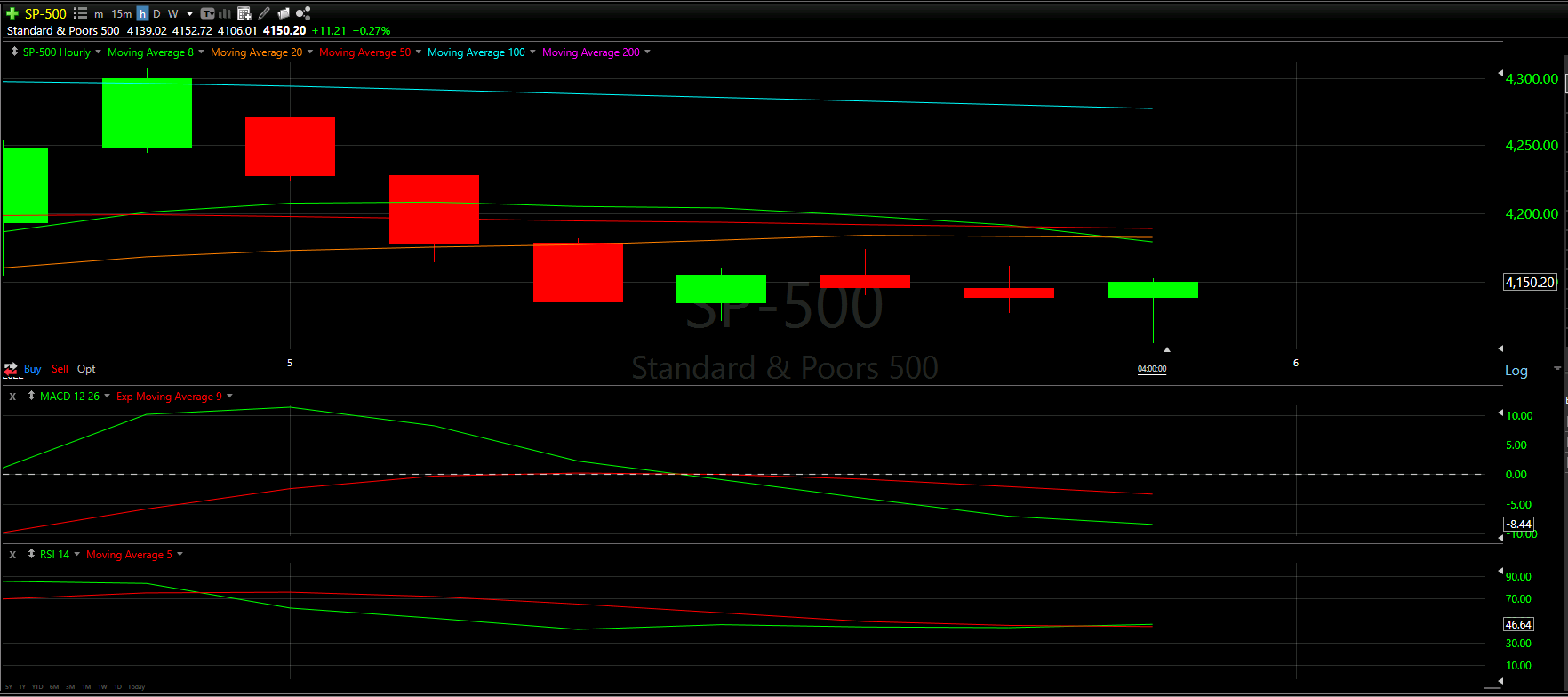Click the SP-500 symbol name
Image resolution: width=1568 pixels, height=697 pixels.
[x=45, y=13]
